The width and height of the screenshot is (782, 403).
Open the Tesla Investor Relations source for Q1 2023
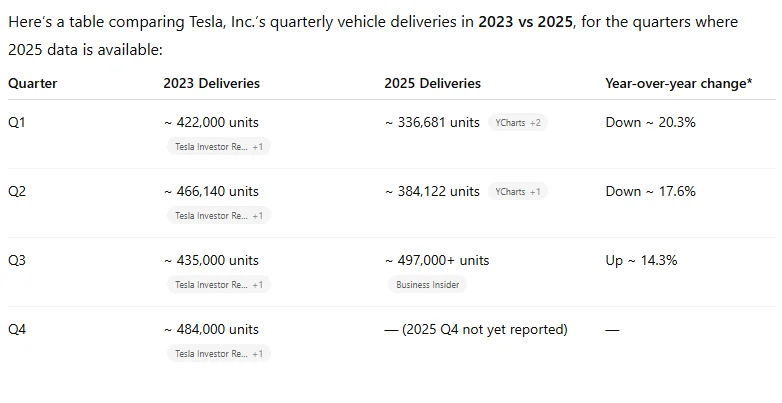[x=217, y=146]
